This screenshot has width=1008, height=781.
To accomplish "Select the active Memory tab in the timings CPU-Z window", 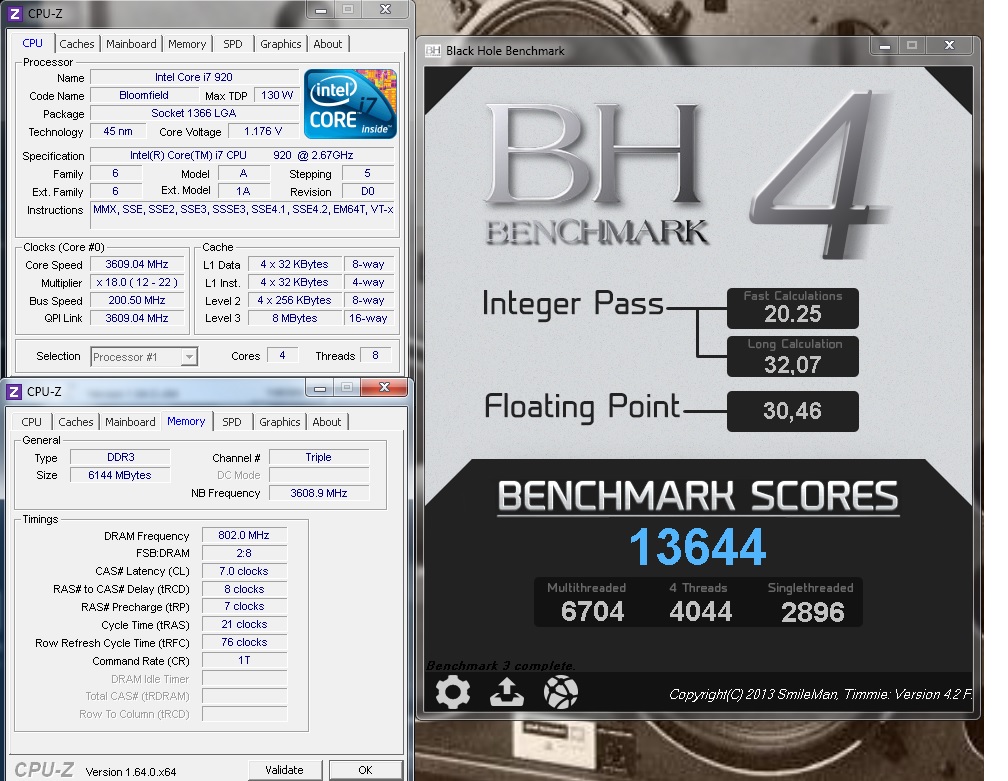I will tap(186, 421).
